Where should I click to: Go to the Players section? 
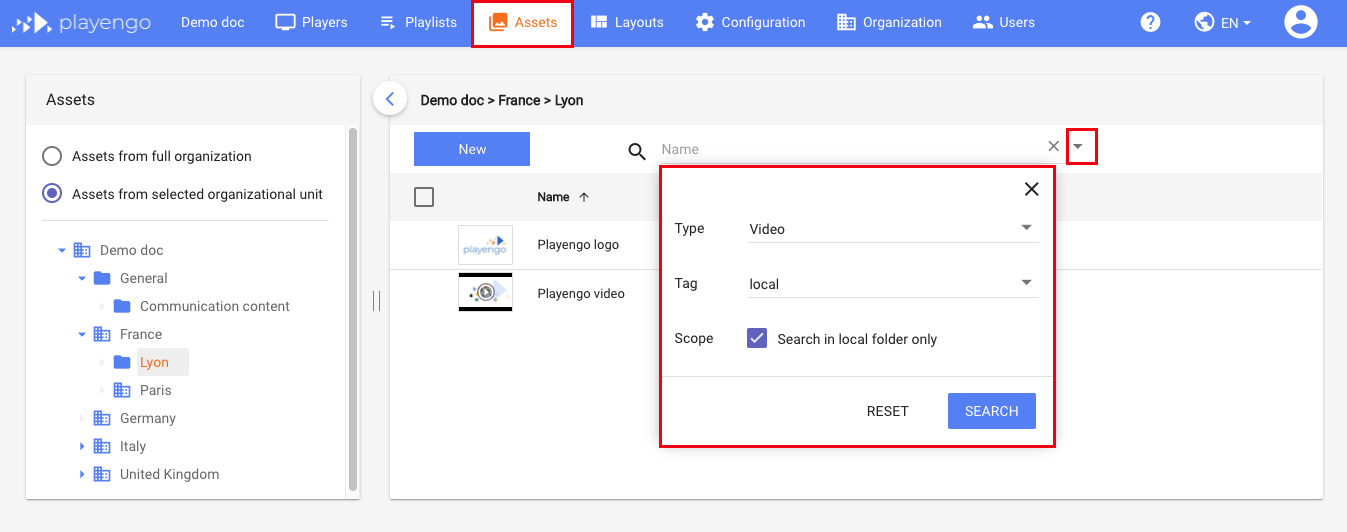click(311, 22)
